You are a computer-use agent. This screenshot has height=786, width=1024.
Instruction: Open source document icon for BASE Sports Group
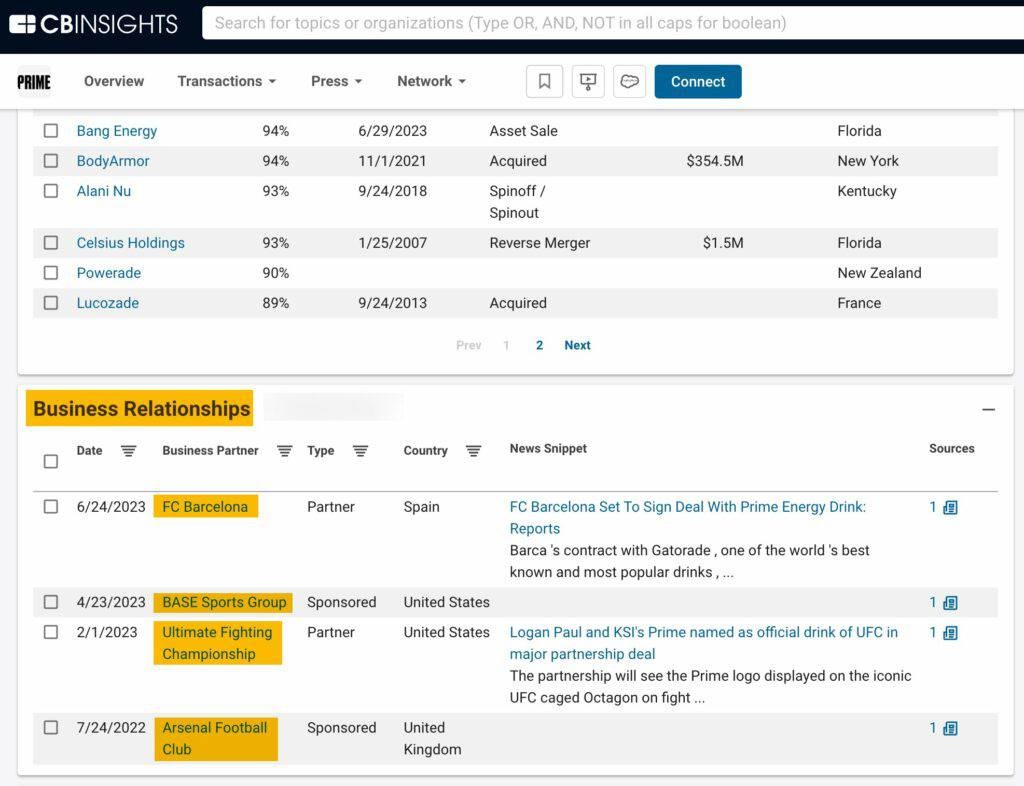point(950,603)
